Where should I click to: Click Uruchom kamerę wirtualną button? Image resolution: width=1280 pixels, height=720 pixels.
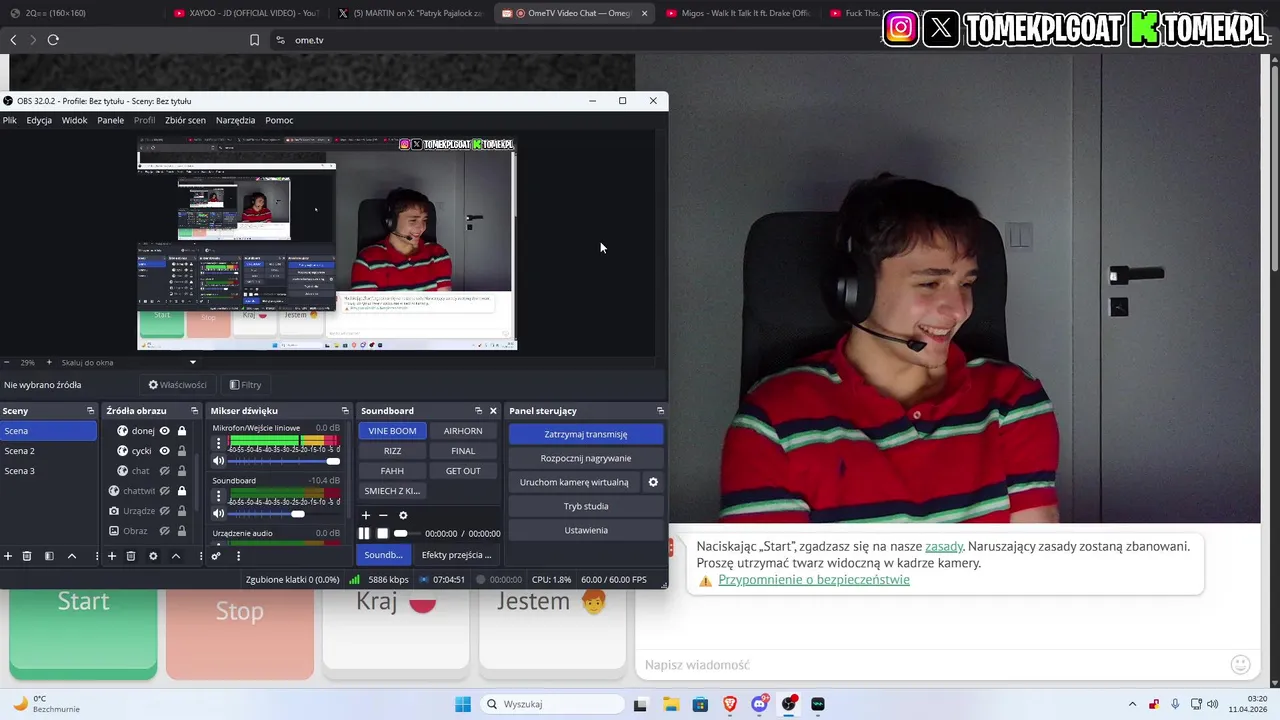tap(574, 482)
